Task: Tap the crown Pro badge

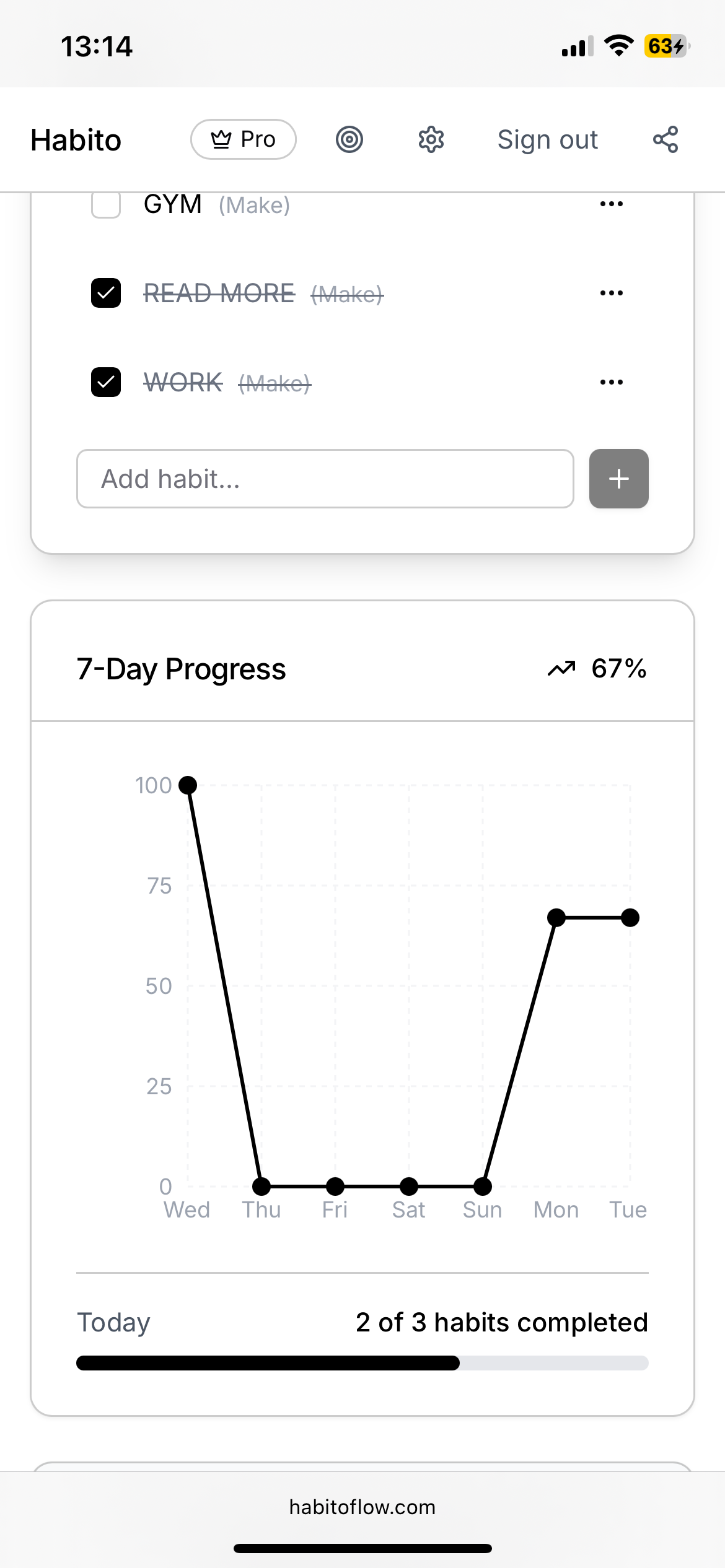Action: [x=244, y=139]
